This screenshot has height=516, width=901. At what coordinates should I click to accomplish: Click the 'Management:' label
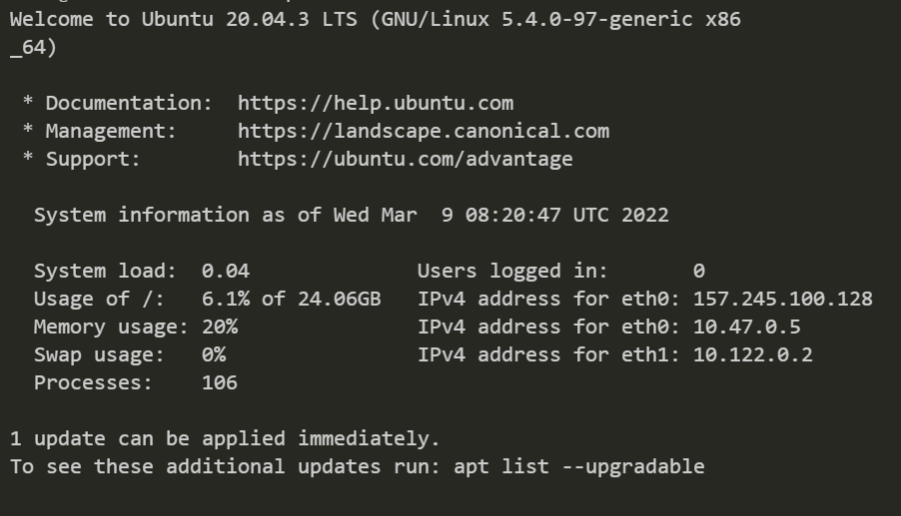pyautogui.click(x=111, y=131)
